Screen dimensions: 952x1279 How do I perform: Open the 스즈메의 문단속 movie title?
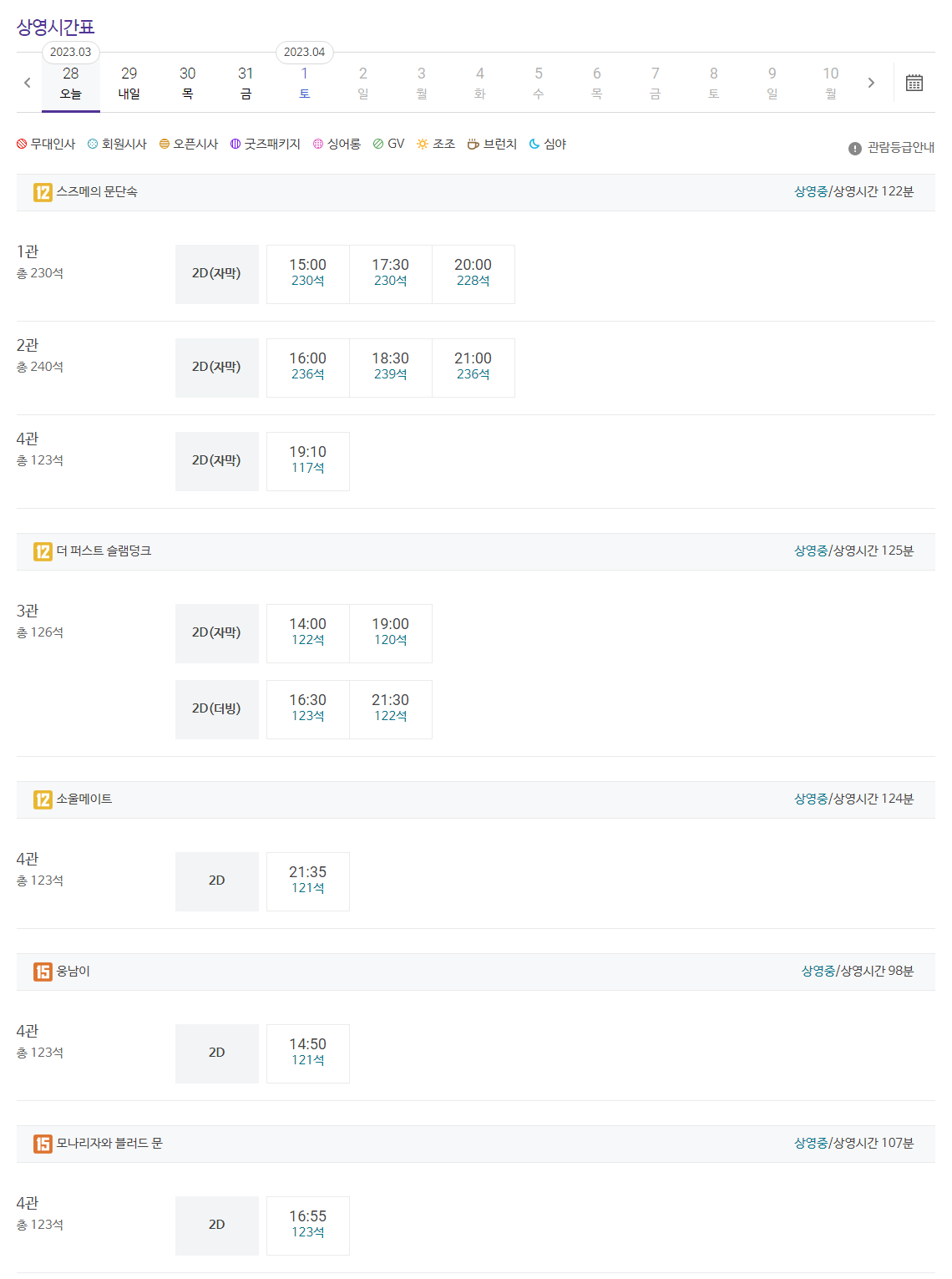click(x=97, y=192)
